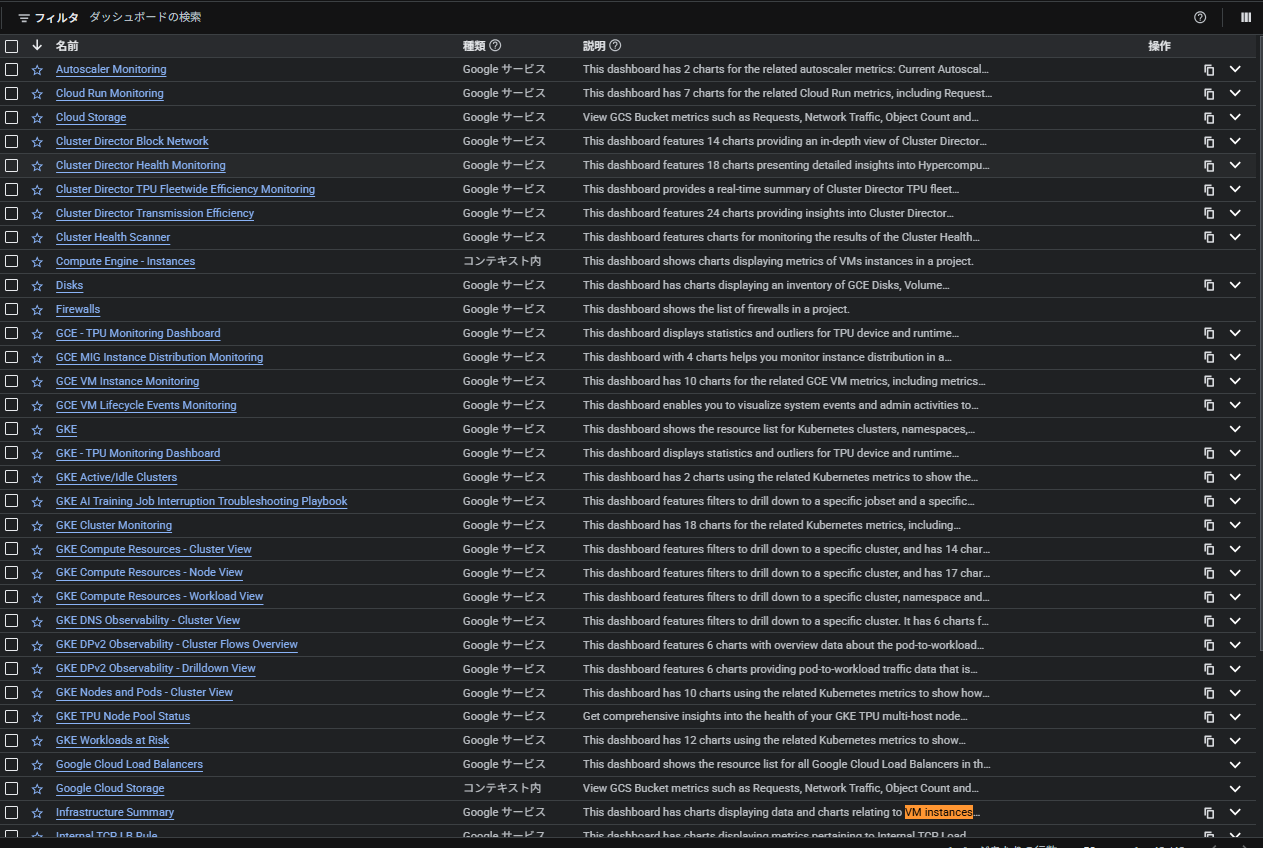Copy the Infrastructure Summary dashboard
Screen dimensions: 1263x848
1209,813
